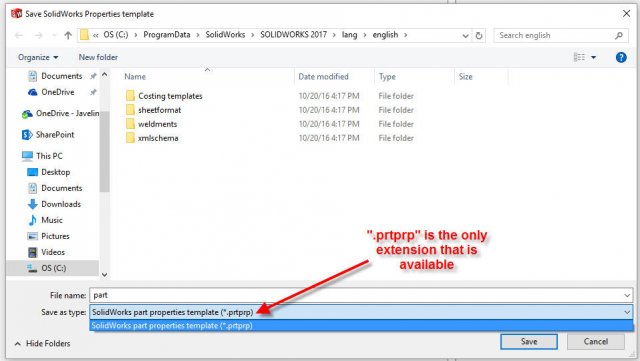Select OS (C:) in the navigation pane

click(53, 268)
